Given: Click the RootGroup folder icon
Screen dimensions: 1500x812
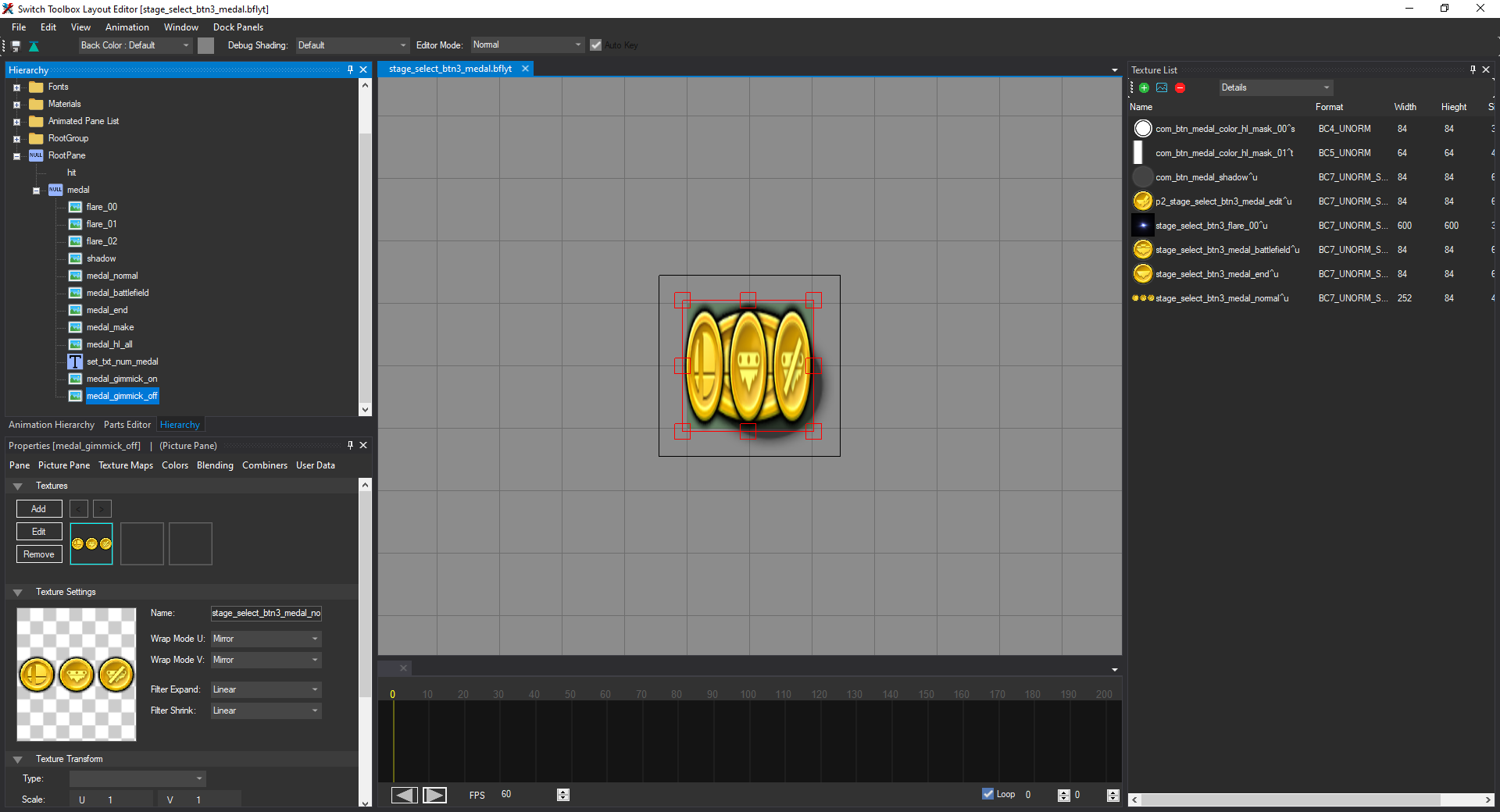Looking at the screenshot, I should (x=36, y=138).
